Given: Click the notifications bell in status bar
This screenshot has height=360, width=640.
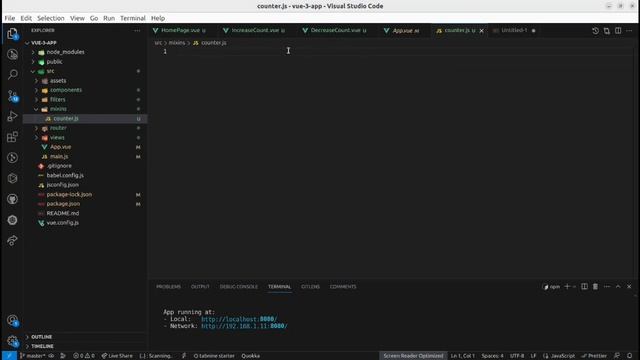Looking at the screenshot, I should tap(630, 356).
